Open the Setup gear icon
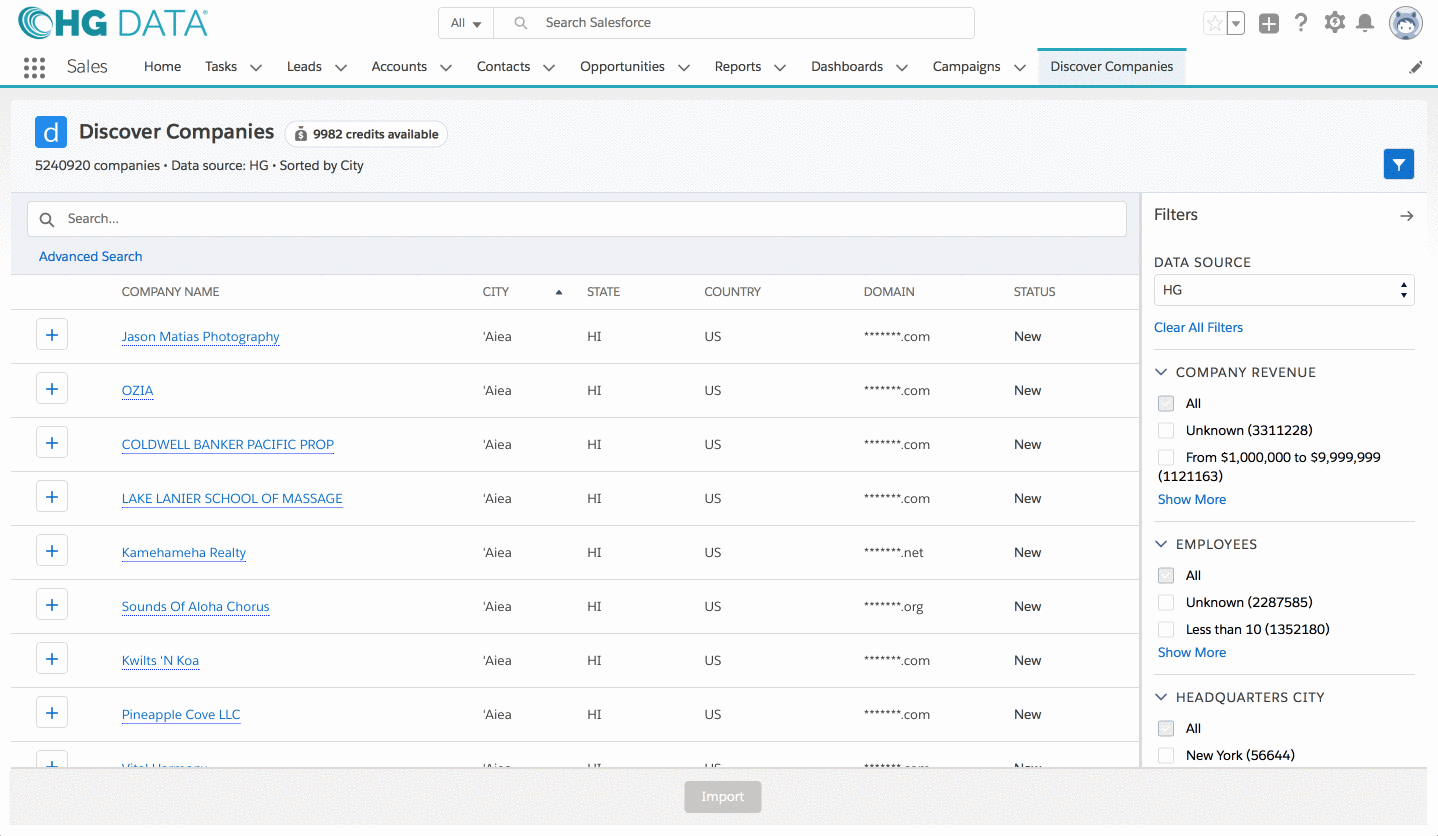The height and width of the screenshot is (836, 1438). tap(1334, 23)
